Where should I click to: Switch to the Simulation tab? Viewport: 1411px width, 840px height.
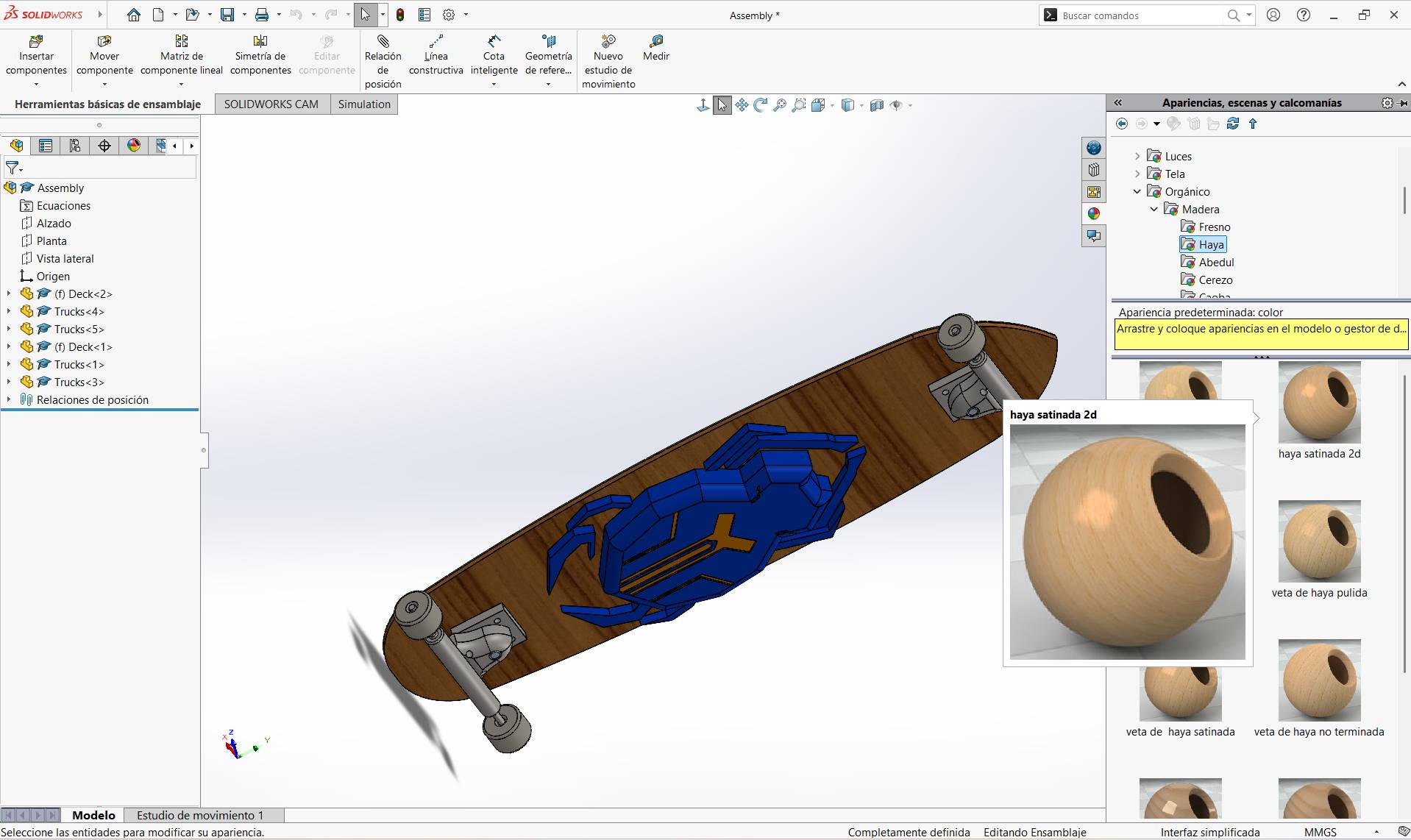pos(363,104)
